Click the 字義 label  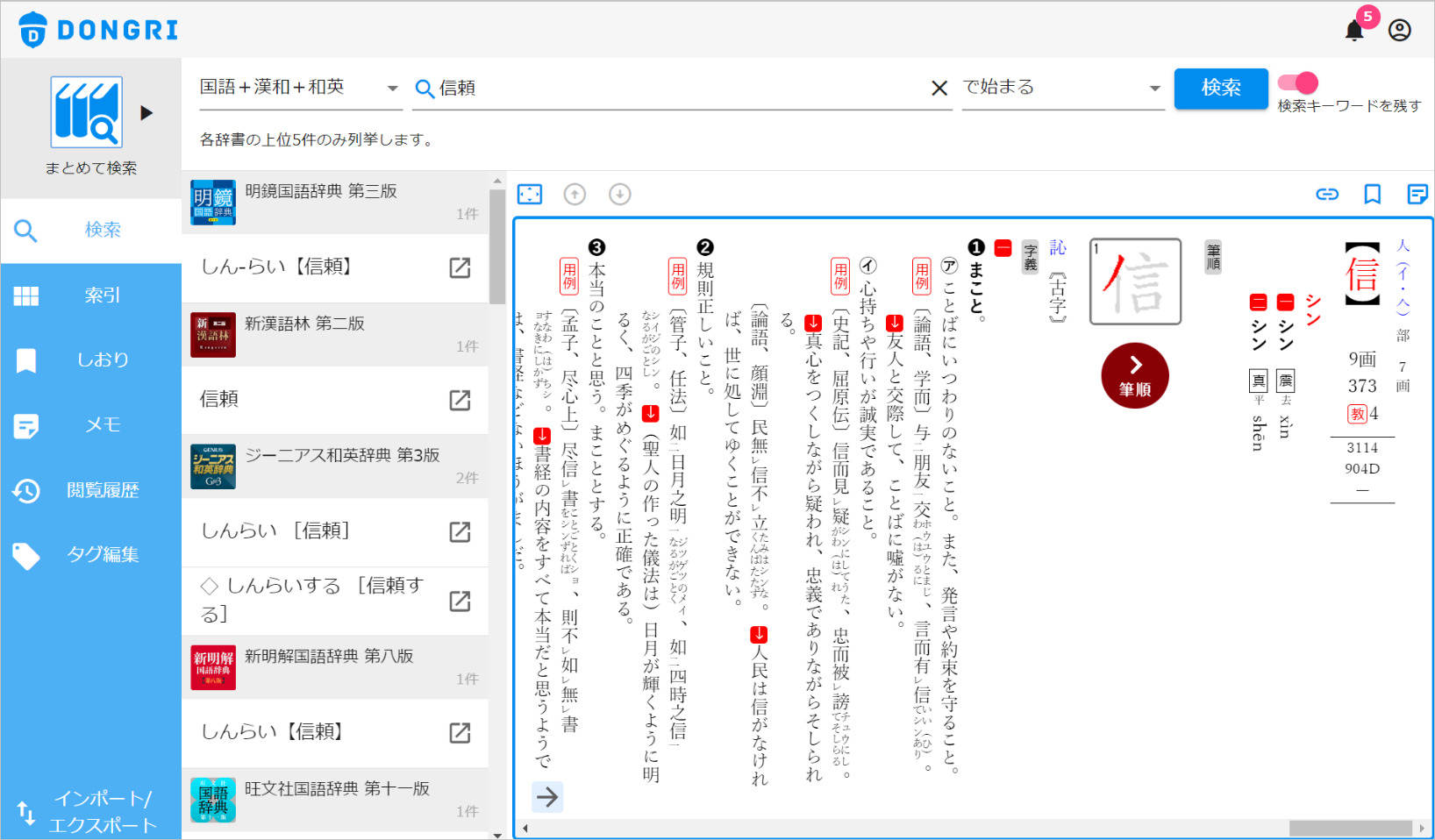click(1030, 257)
